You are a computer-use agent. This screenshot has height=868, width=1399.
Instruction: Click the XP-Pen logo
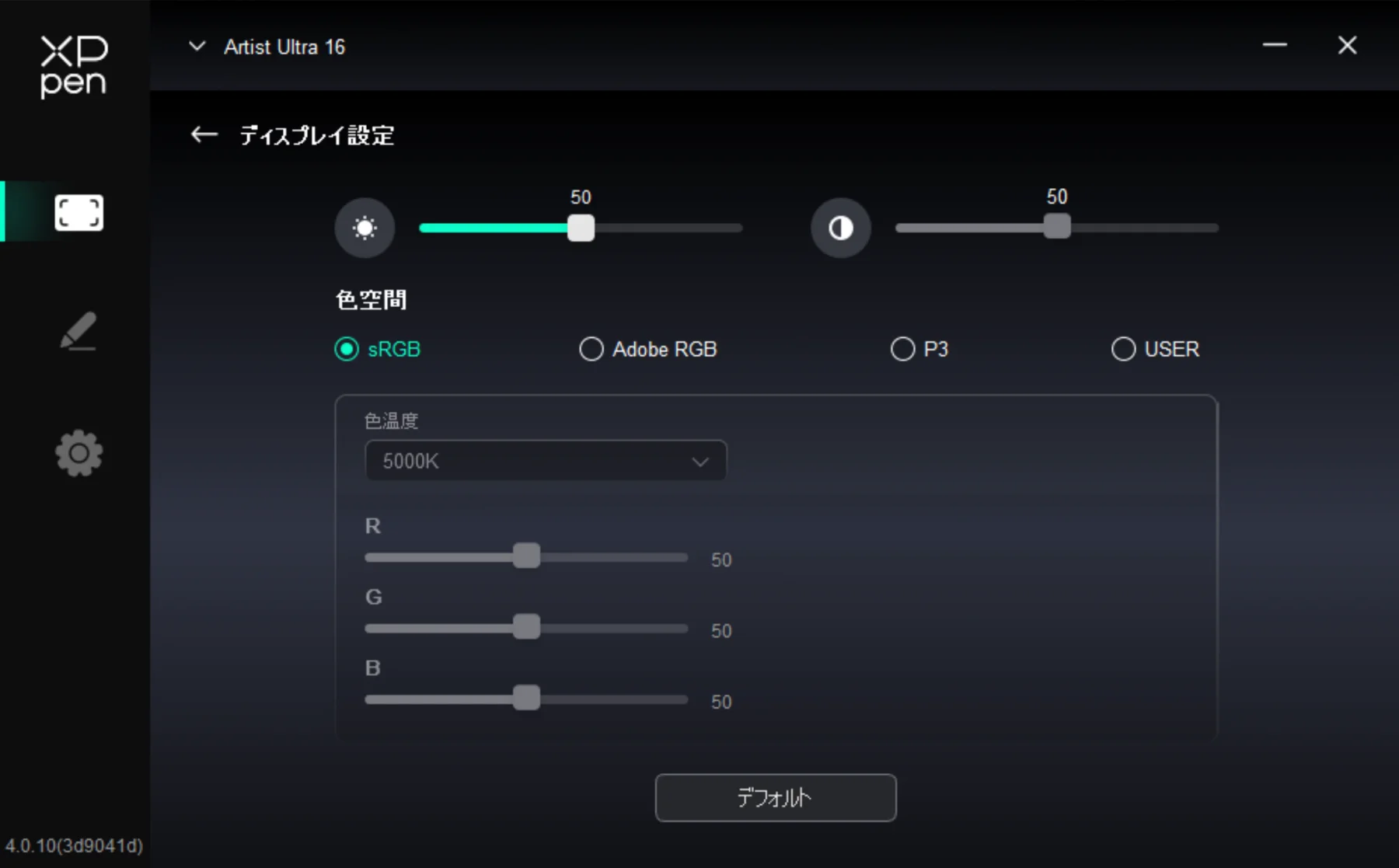point(74,67)
